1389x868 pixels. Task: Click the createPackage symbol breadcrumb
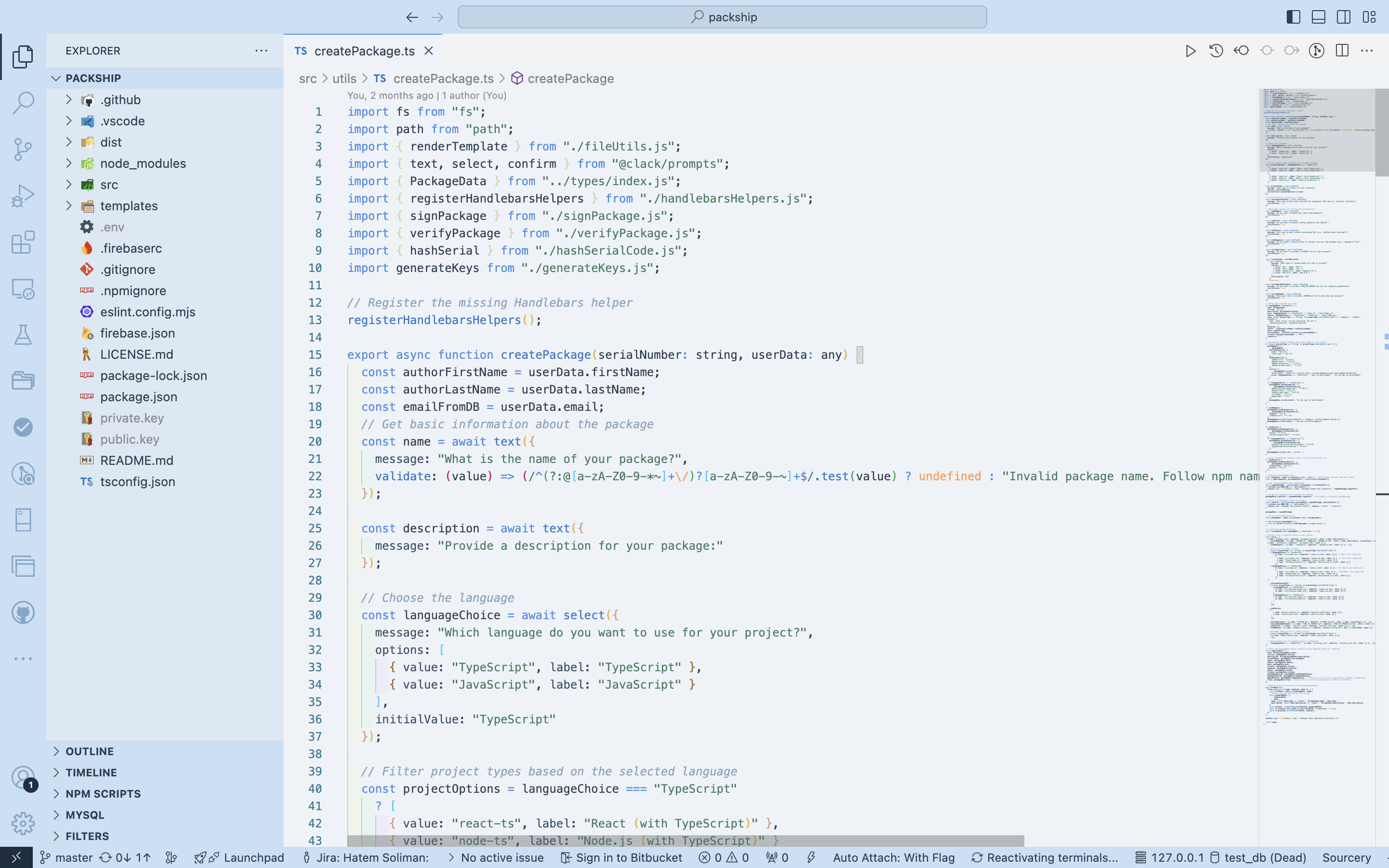coord(562,79)
